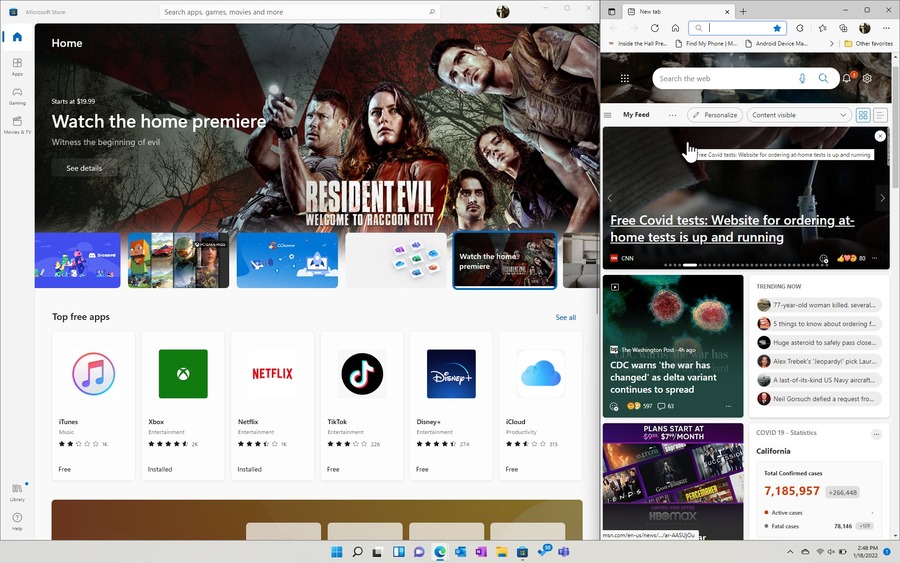
Task: Open the iCloud app card
Action: tap(541, 405)
